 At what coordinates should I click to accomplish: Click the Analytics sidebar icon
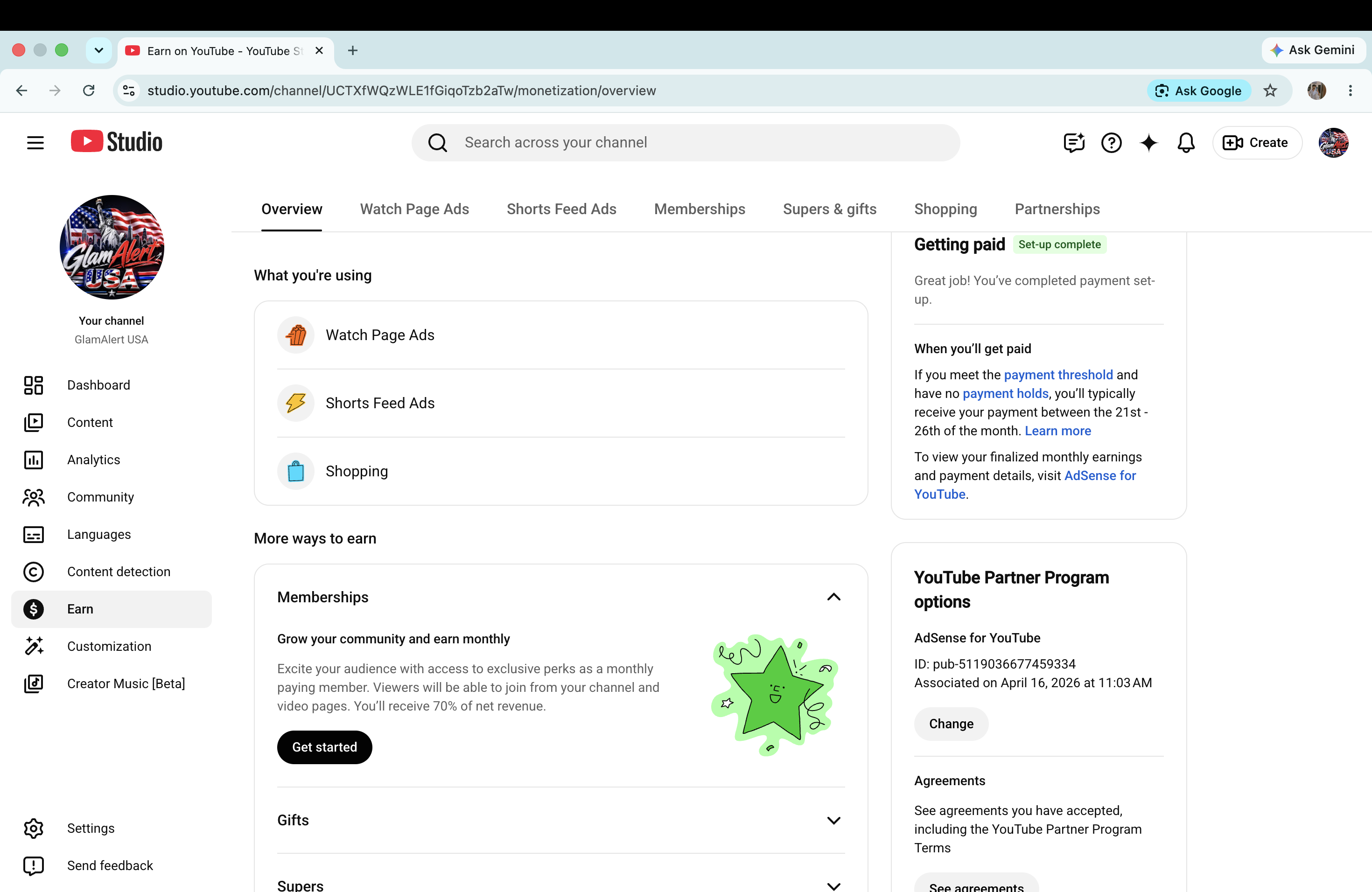pyautogui.click(x=34, y=460)
